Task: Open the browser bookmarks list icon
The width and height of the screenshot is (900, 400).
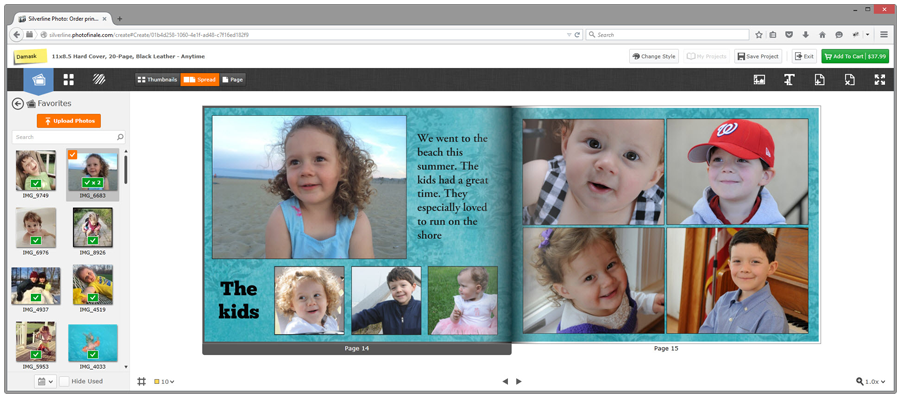Action: [773, 35]
